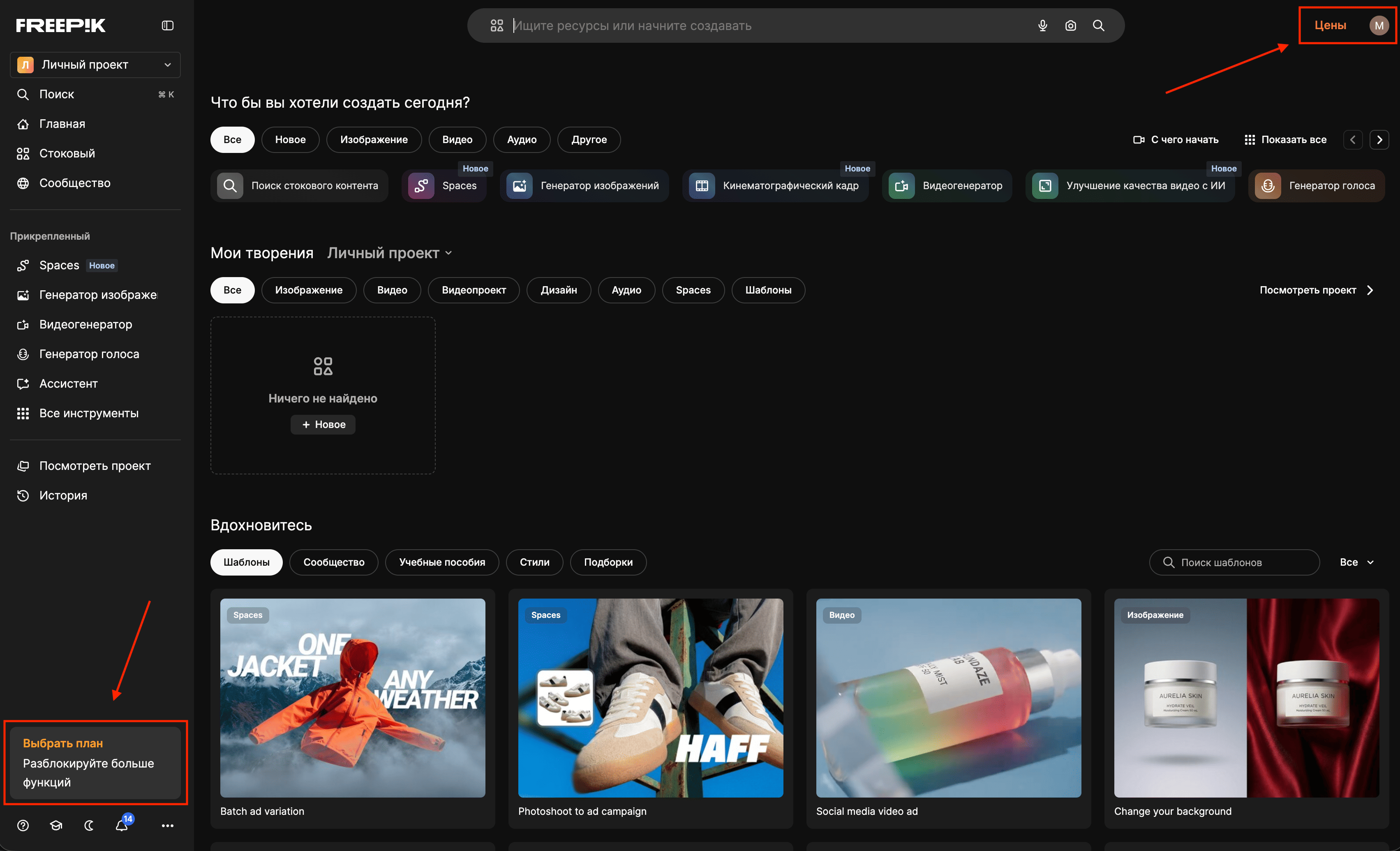Expand the Личный проект workspace dropdown
This screenshot has height=851, width=1400.
(95, 65)
